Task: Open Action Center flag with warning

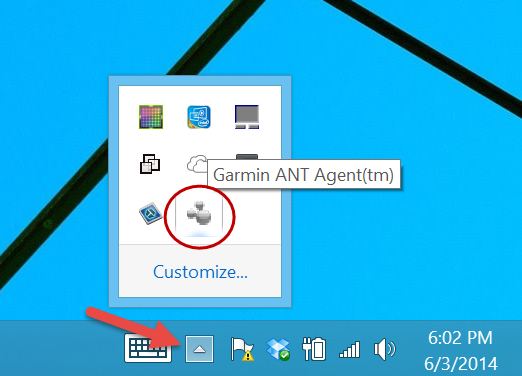Action: click(242, 349)
